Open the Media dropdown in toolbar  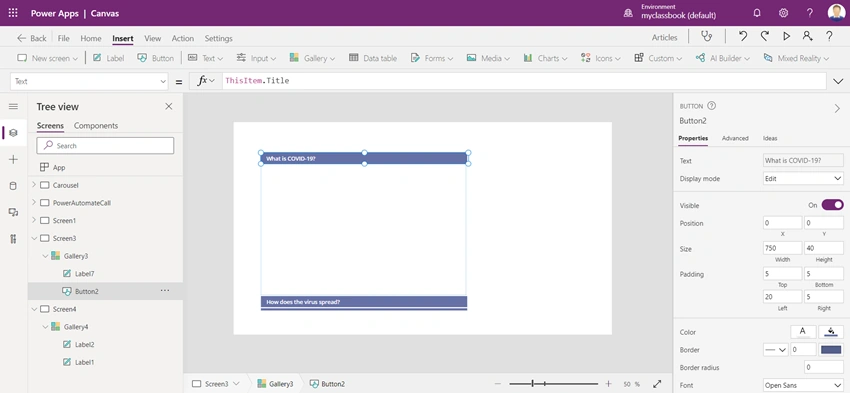pyautogui.click(x=488, y=58)
